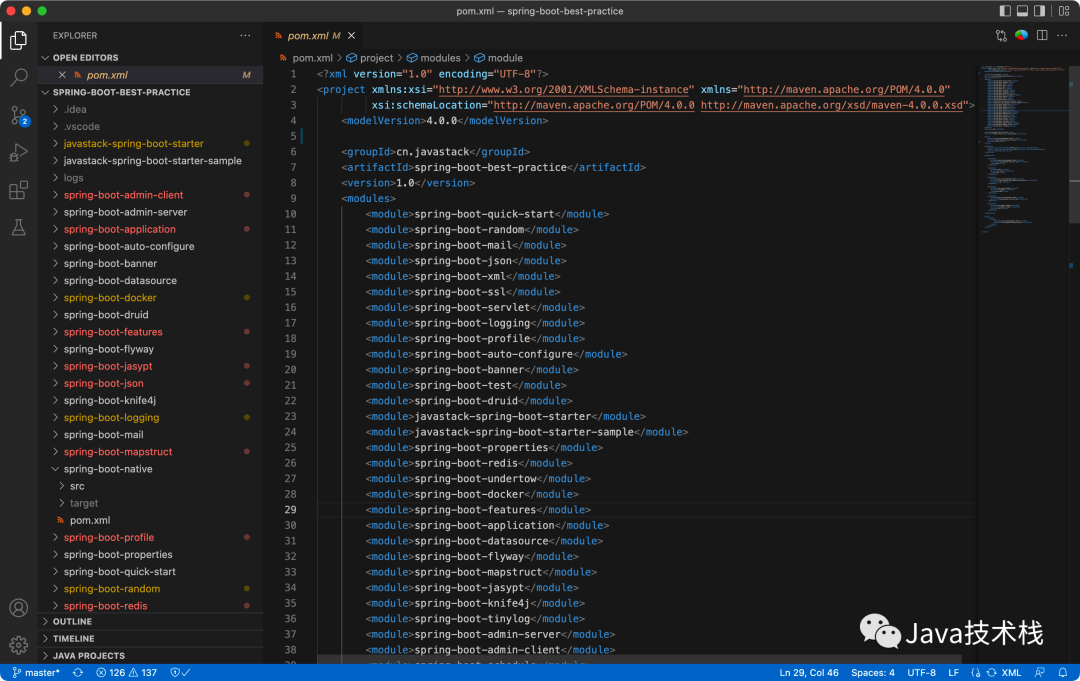Open the Extensions view icon
The image size is (1080, 681).
19,190
